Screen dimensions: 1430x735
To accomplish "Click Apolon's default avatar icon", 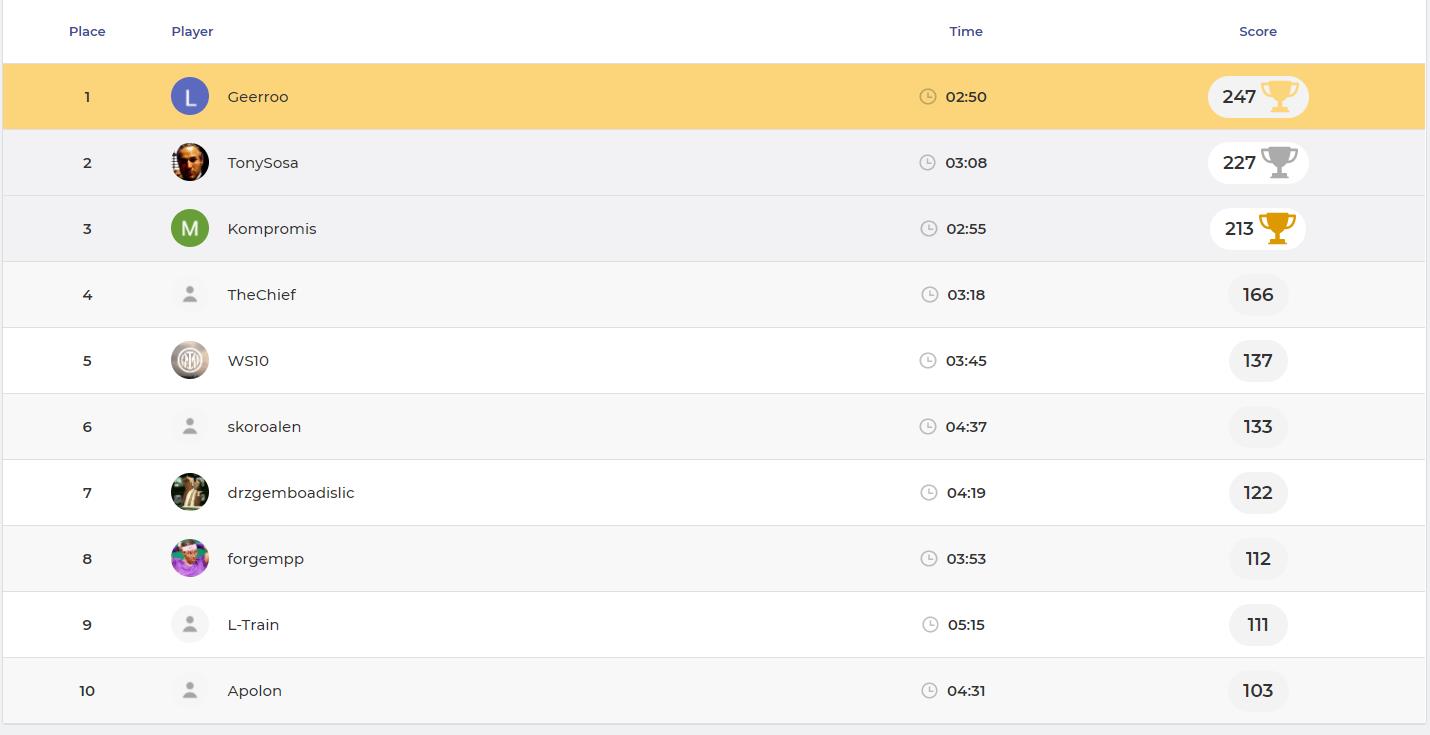I will click(190, 690).
